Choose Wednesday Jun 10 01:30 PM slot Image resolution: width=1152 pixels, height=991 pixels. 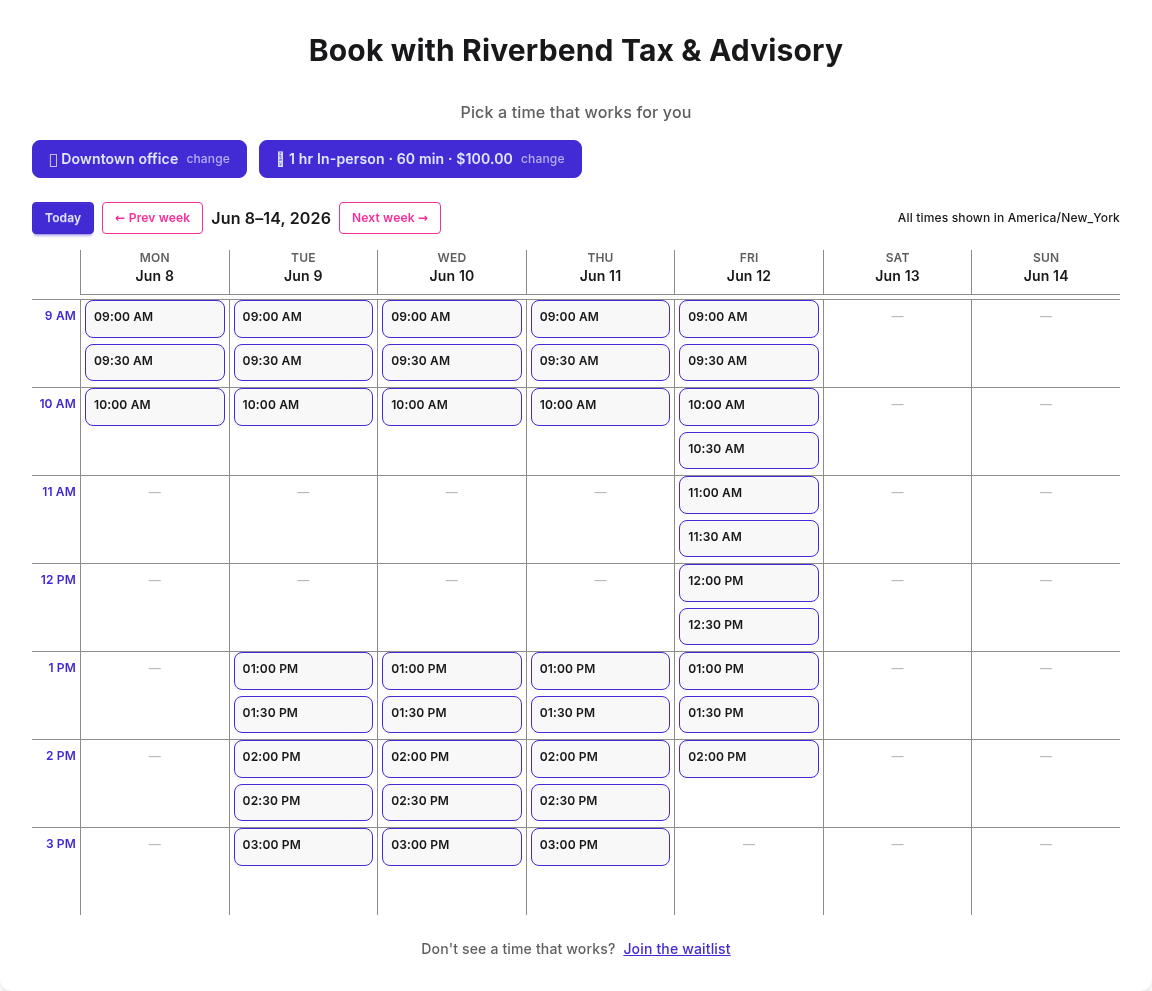point(452,715)
